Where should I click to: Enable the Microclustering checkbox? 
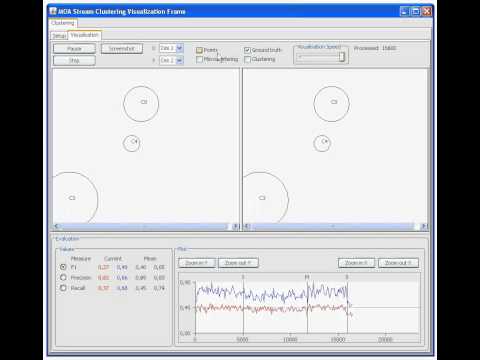click(x=199, y=59)
